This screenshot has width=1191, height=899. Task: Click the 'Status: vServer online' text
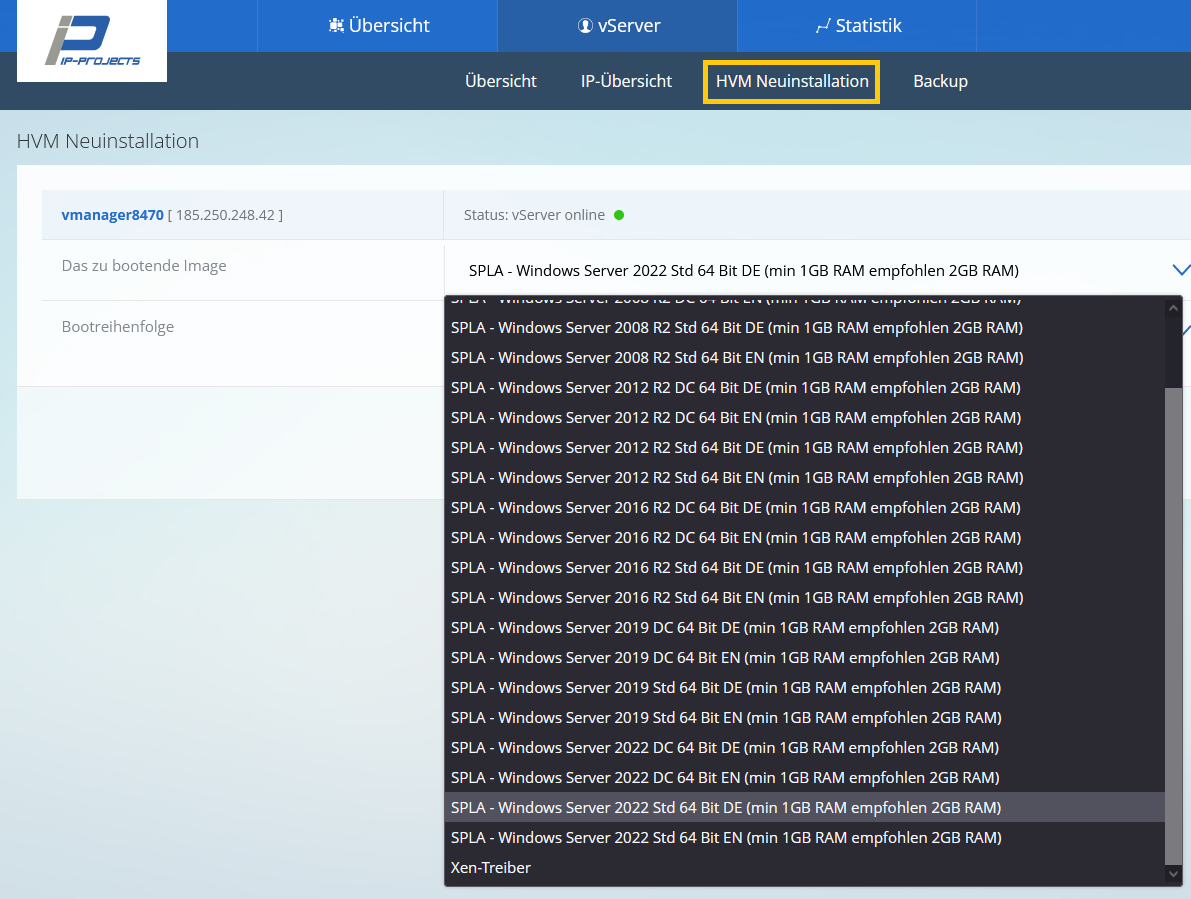pos(534,215)
